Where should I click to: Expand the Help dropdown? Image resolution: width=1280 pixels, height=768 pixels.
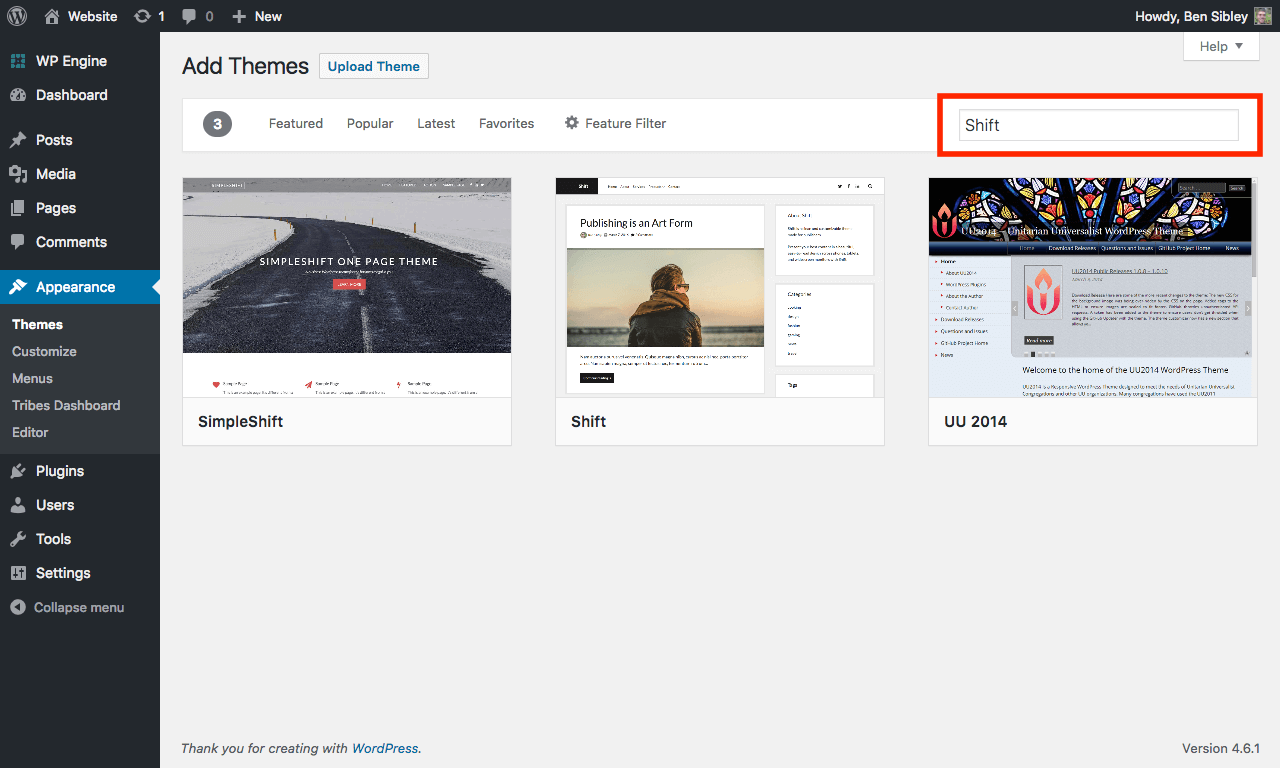point(1221,46)
